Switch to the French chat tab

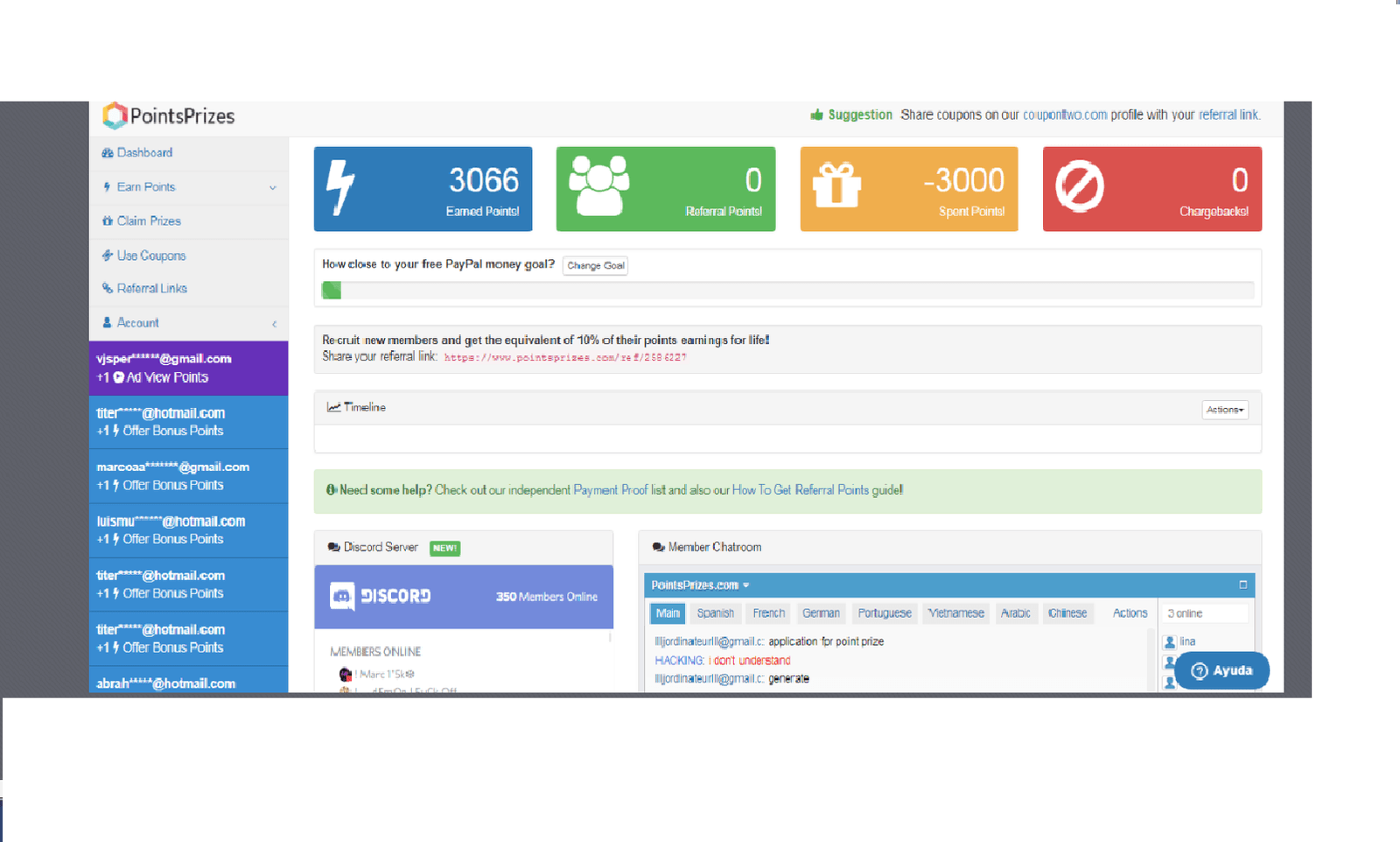[769, 614]
